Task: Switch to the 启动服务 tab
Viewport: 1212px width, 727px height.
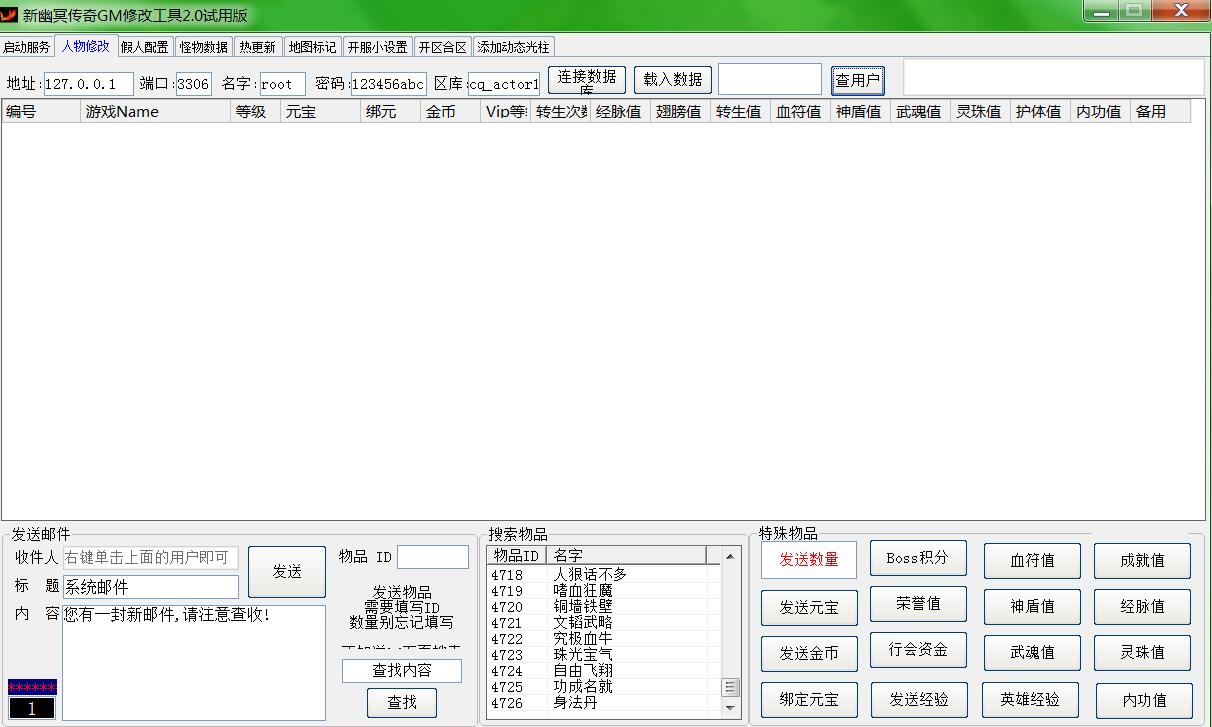Action: [27, 47]
